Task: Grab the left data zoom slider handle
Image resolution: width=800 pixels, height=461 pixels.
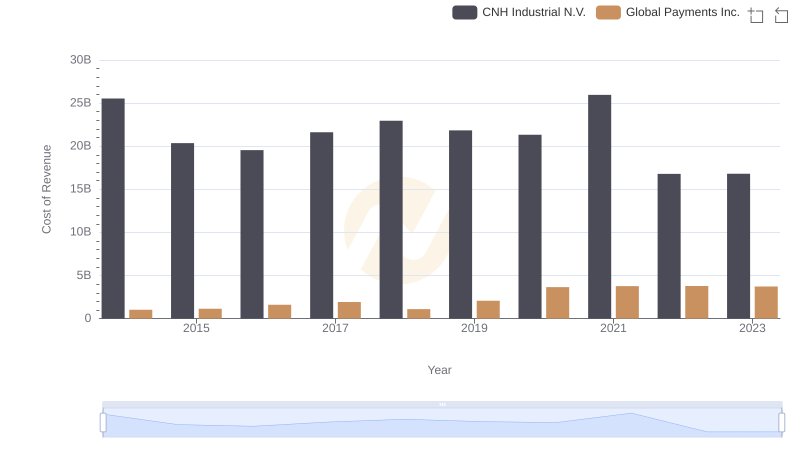Action: pos(103,423)
